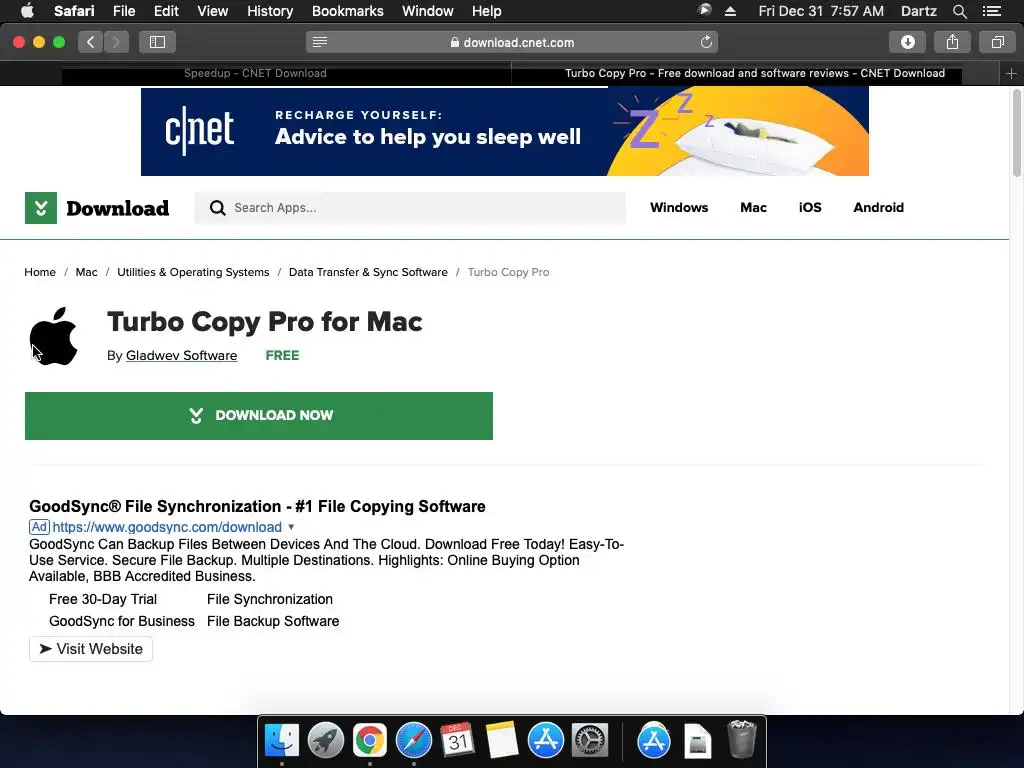Go to the Mac category in nav
The width and height of the screenshot is (1024, 768).
[753, 208]
